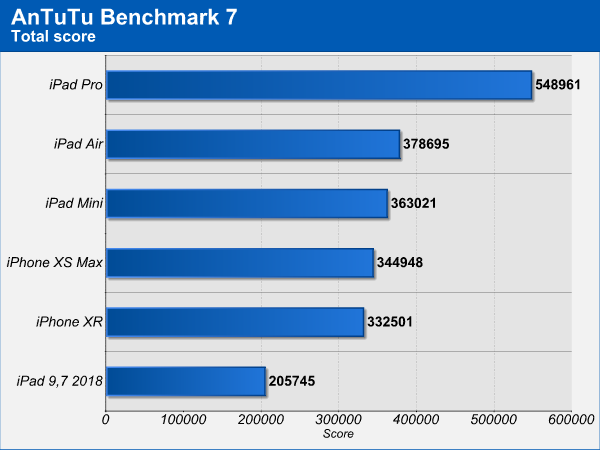Viewport: 600px width, 450px height.
Task: Click the 363021 score value
Action: tap(414, 203)
